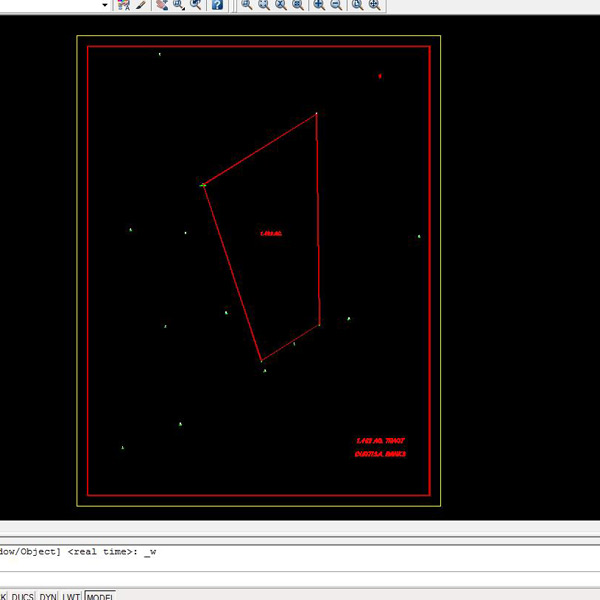The height and width of the screenshot is (600, 600).
Task: Click the text style icon with letter A
Action: point(124,5)
